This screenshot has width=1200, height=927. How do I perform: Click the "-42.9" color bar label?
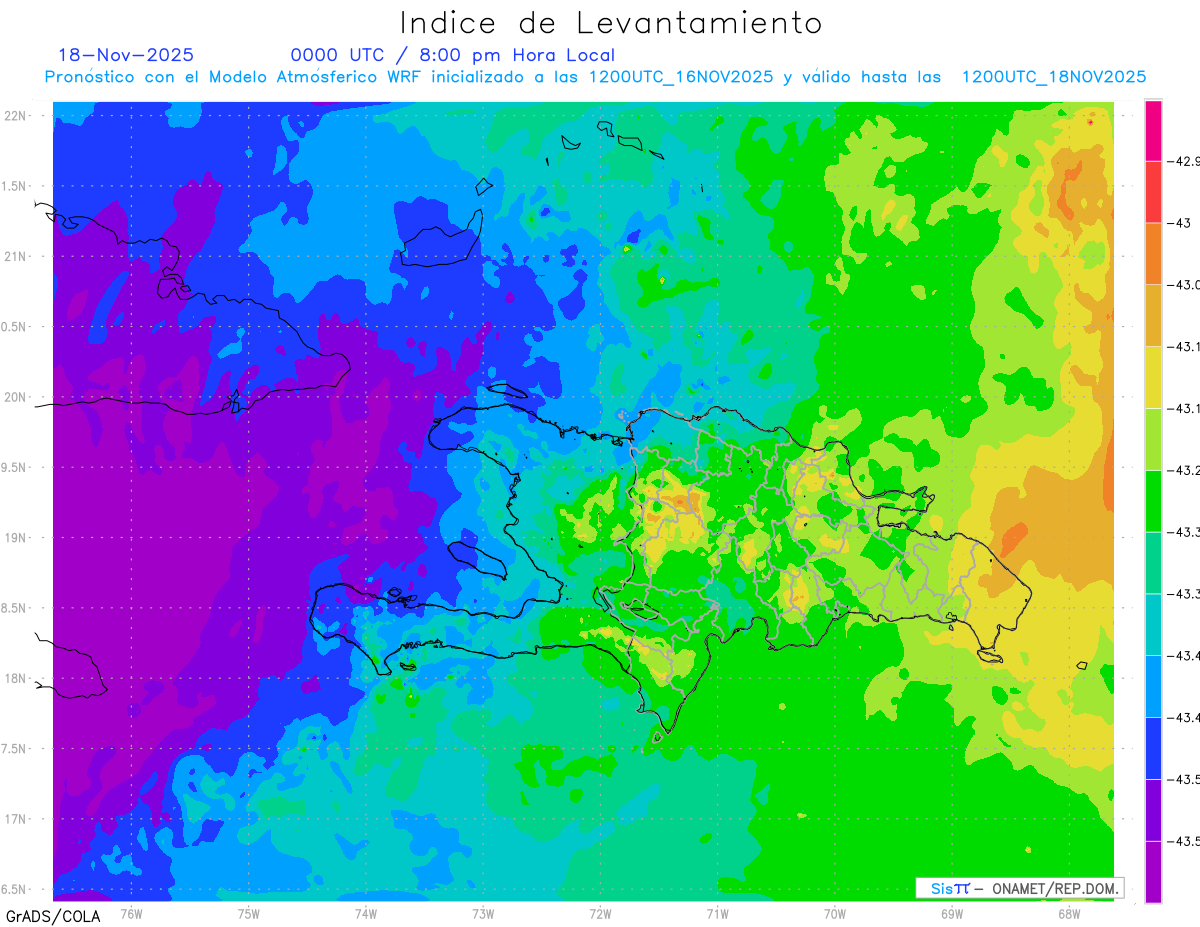point(1184,161)
